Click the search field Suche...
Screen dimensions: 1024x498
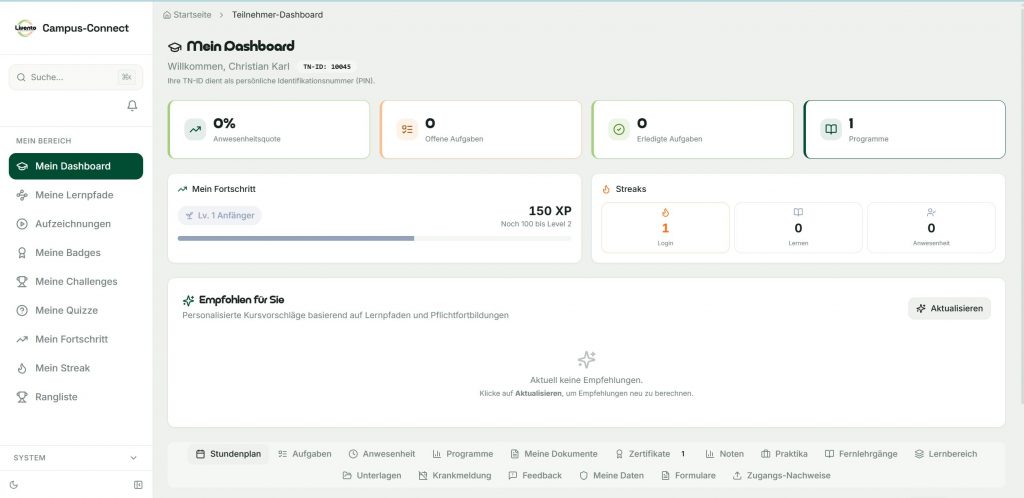76,77
